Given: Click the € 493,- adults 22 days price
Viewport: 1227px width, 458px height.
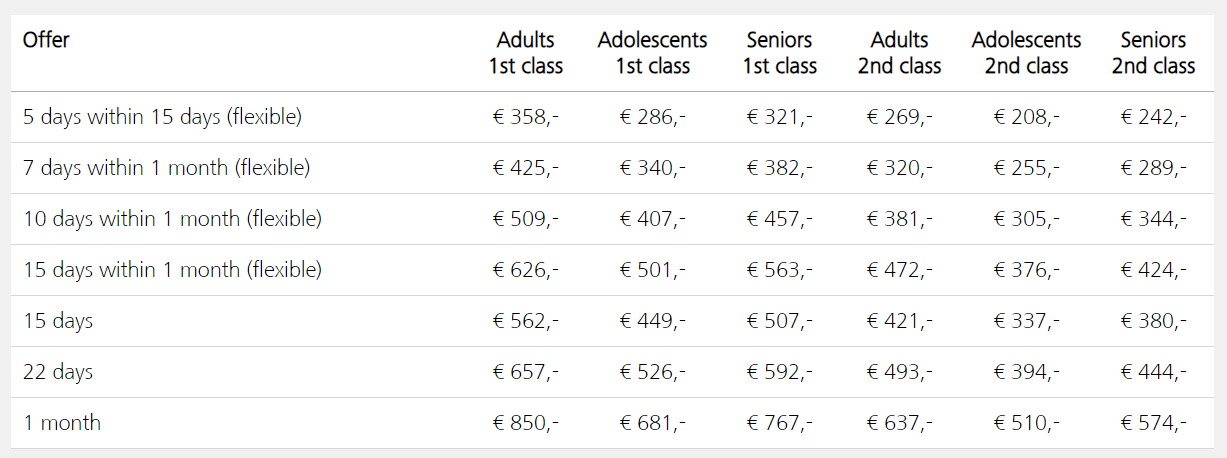Looking at the screenshot, I should point(899,372).
